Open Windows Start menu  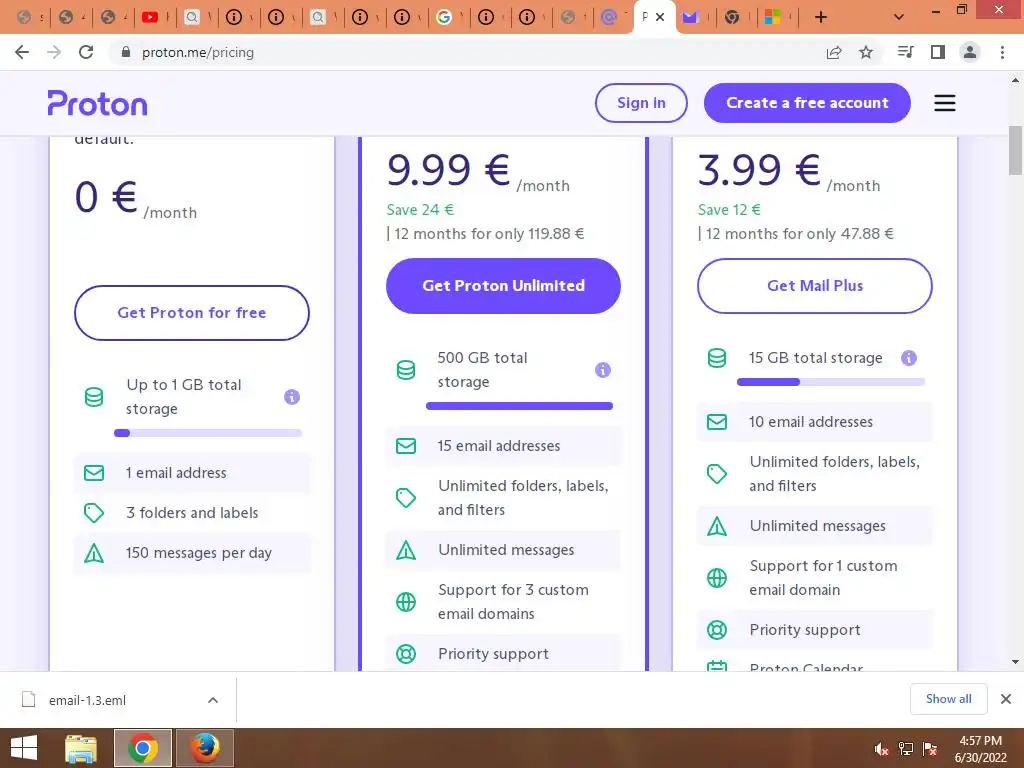coord(24,748)
